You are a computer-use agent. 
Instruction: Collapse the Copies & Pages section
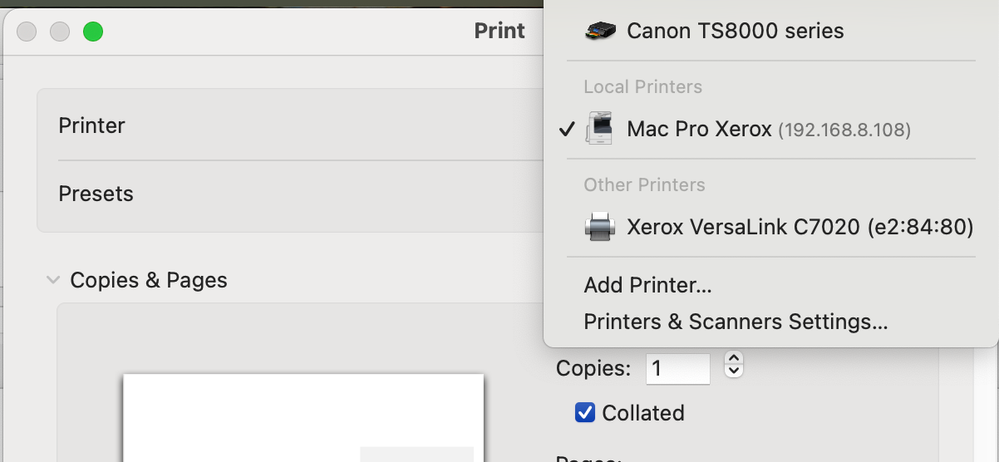coord(53,280)
